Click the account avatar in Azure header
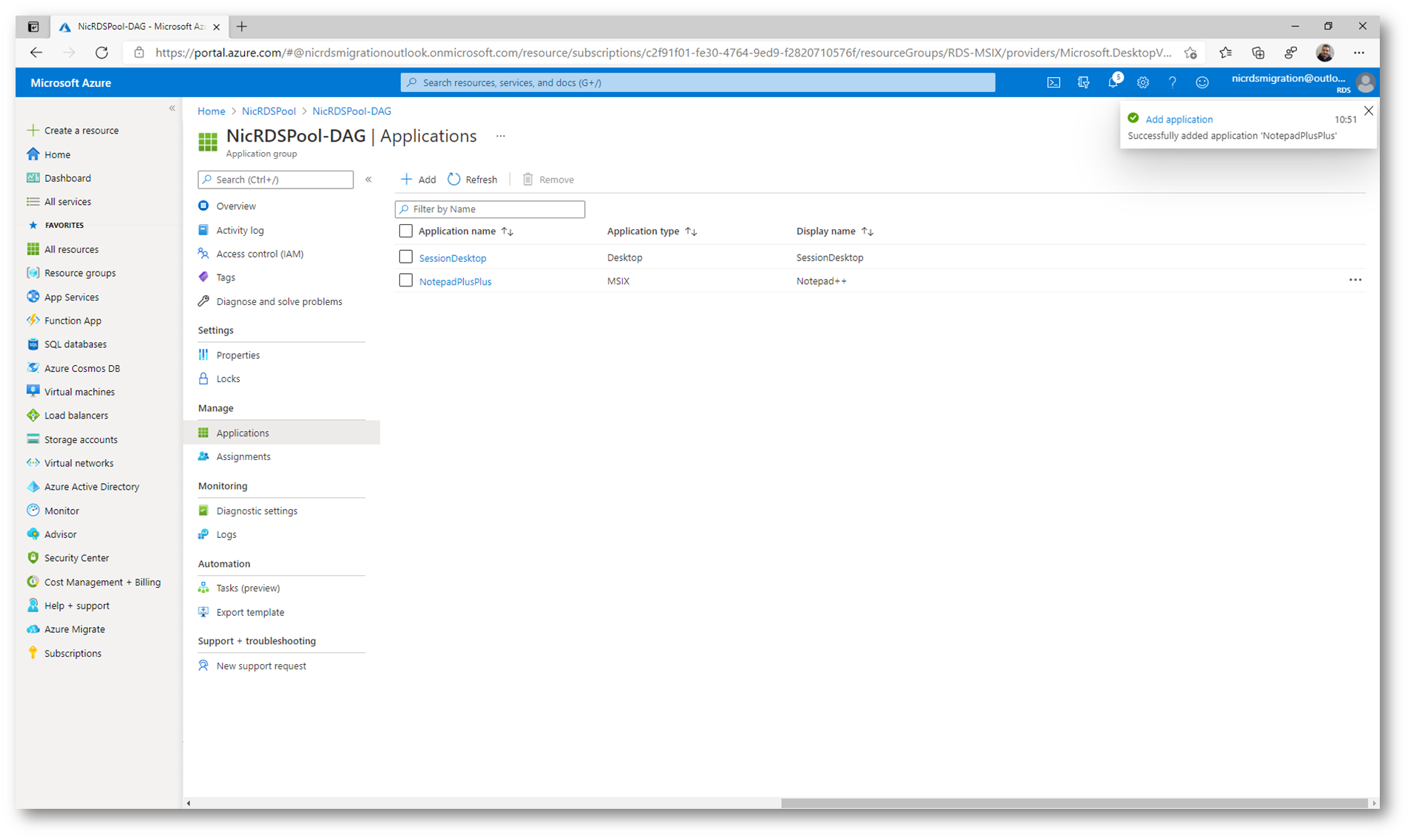 click(x=1366, y=82)
